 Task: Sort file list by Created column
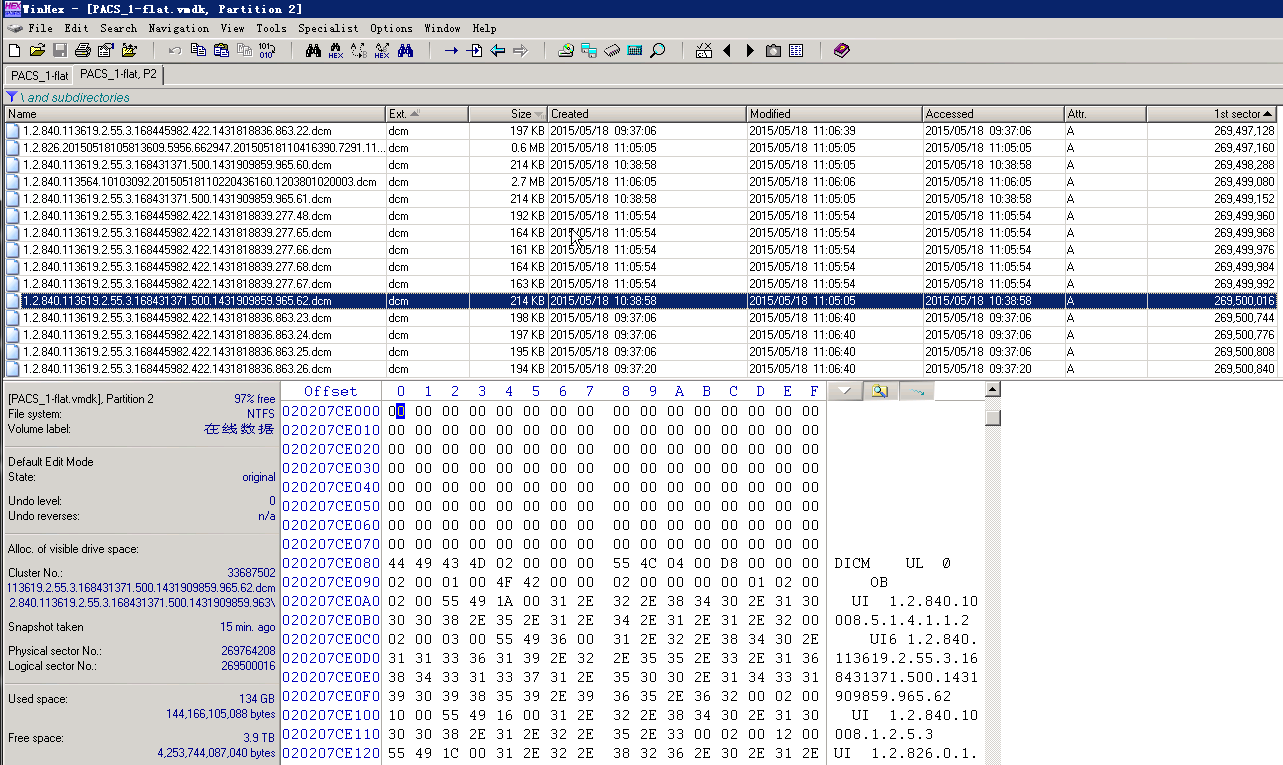click(647, 114)
